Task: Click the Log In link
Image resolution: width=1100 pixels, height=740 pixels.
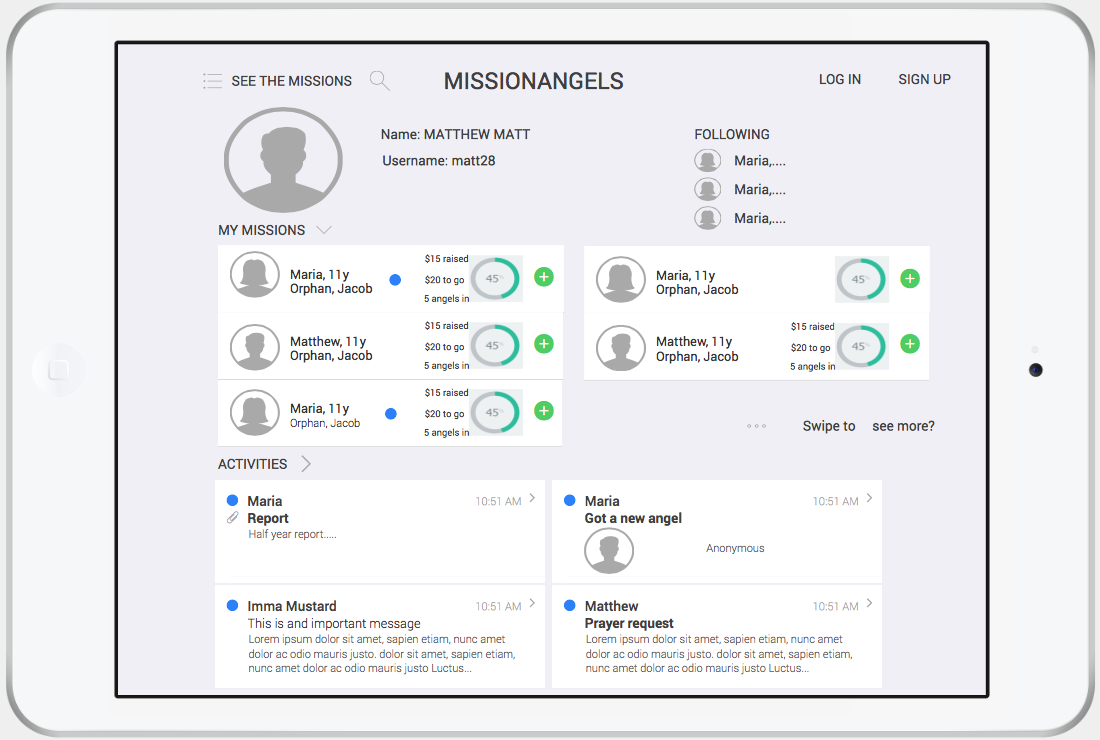Action: tap(839, 79)
